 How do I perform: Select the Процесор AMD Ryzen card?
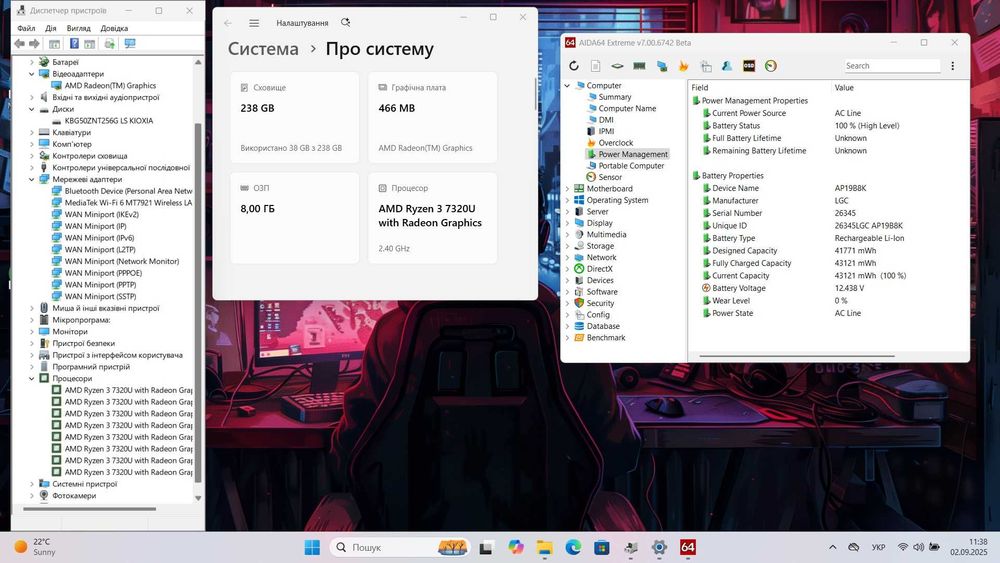[432, 217]
